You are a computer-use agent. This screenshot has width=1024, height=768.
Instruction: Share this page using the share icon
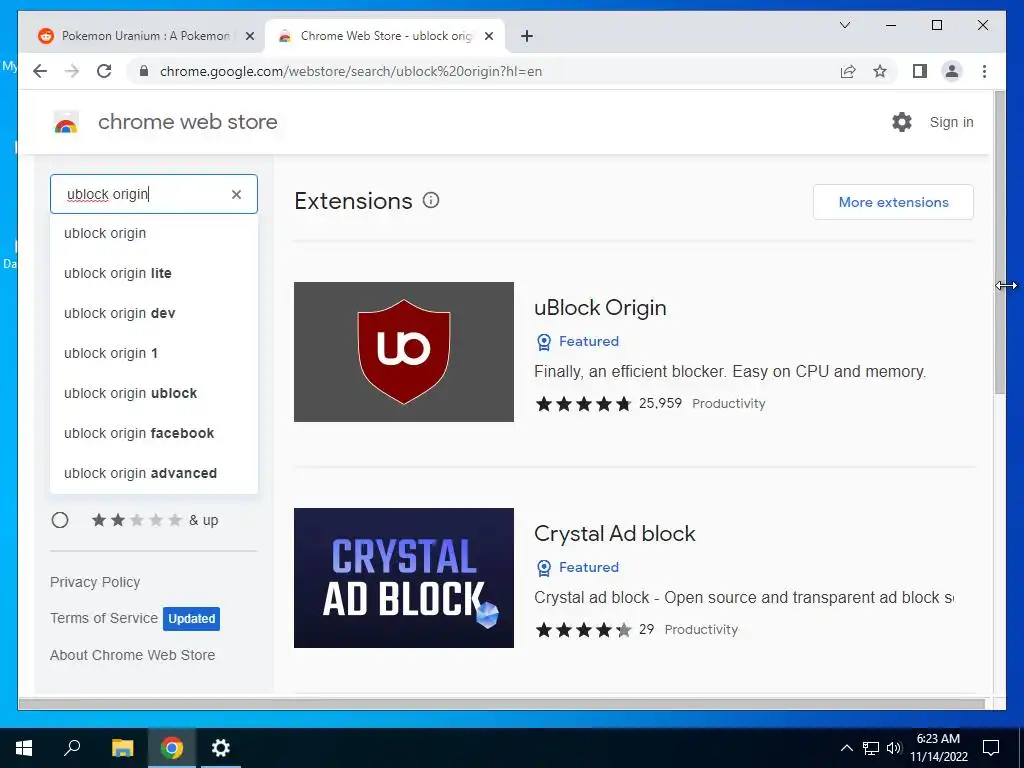pos(848,71)
